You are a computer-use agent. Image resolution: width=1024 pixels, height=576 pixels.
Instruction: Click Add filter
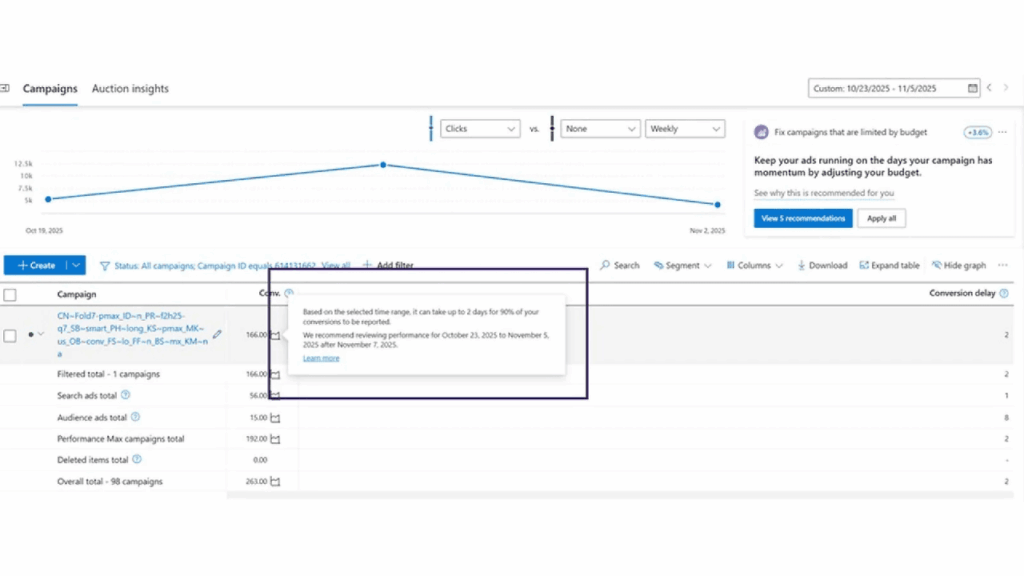(x=388, y=265)
